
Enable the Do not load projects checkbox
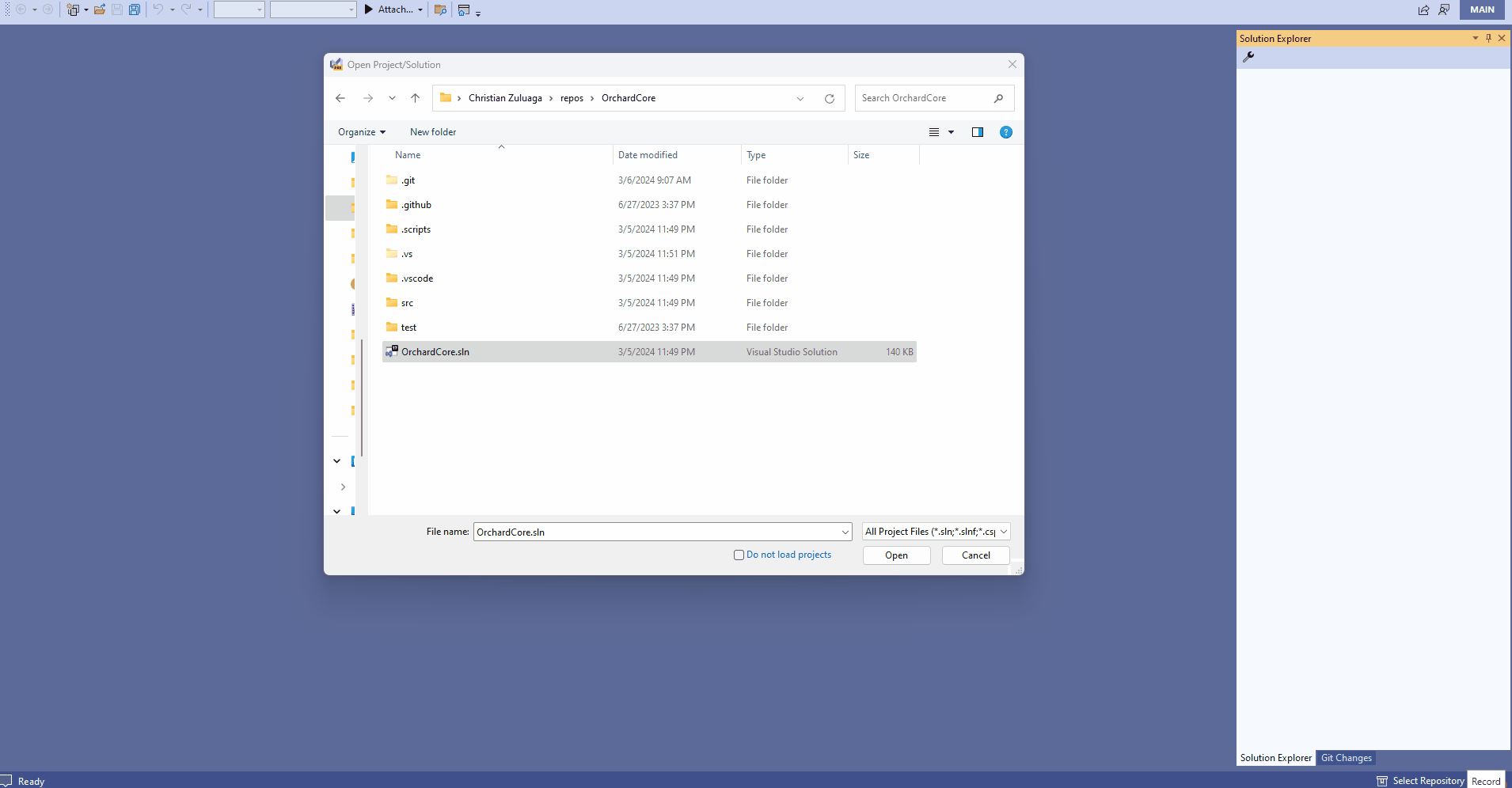tap(739, 555)
